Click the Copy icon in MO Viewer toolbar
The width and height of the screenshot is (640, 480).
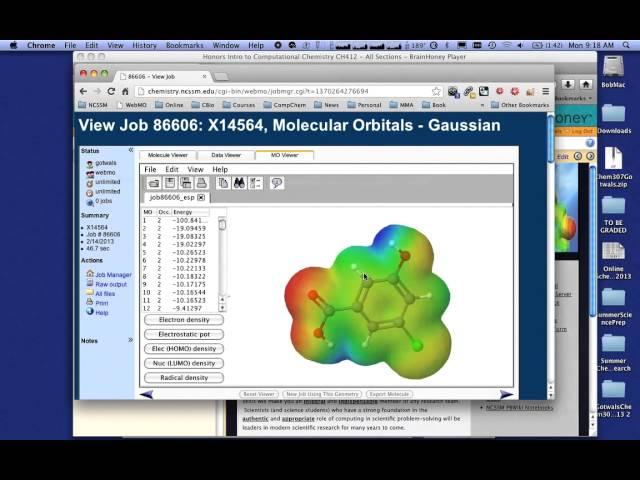click(223, 183)
